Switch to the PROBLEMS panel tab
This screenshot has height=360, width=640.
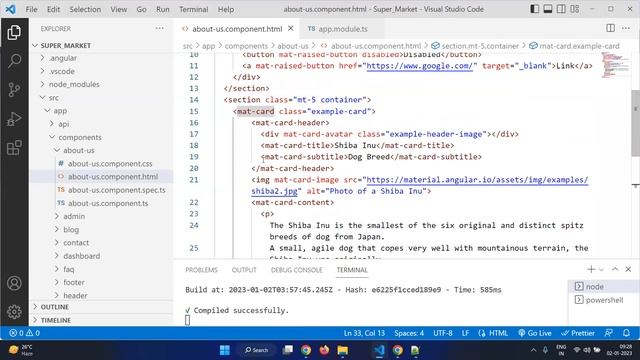[201, 270]
